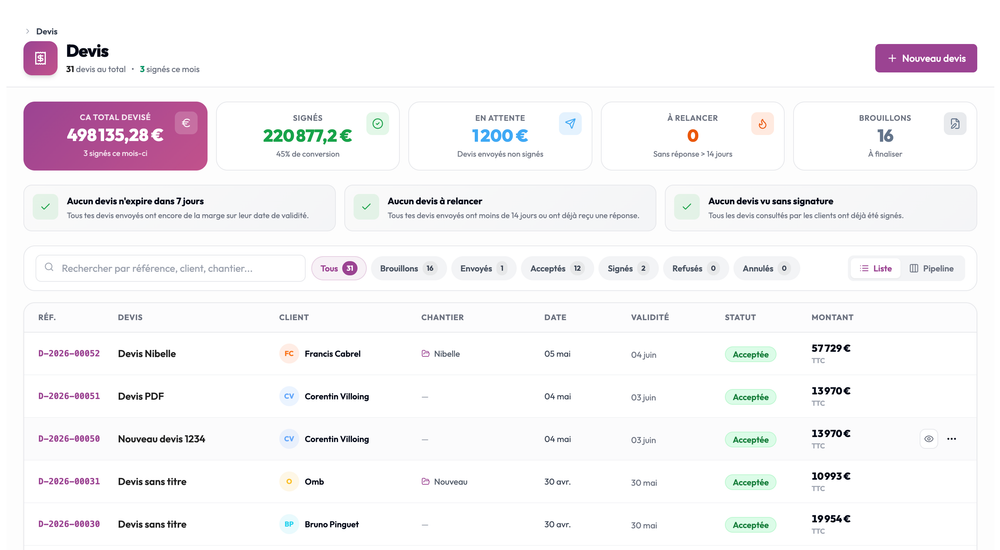Open quote reference D-2026-00031
The image size is (1000, 550).
coord(69,482)
